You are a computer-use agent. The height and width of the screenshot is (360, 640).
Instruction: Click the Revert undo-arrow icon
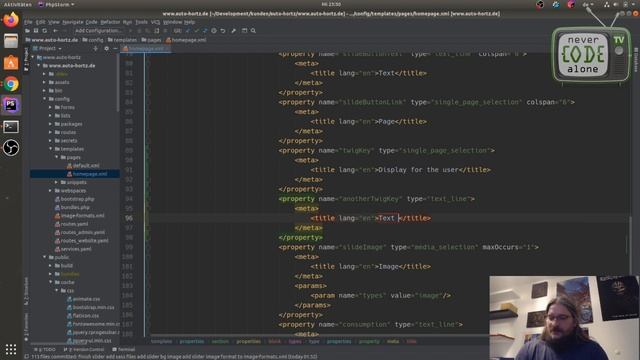(223, 31)
